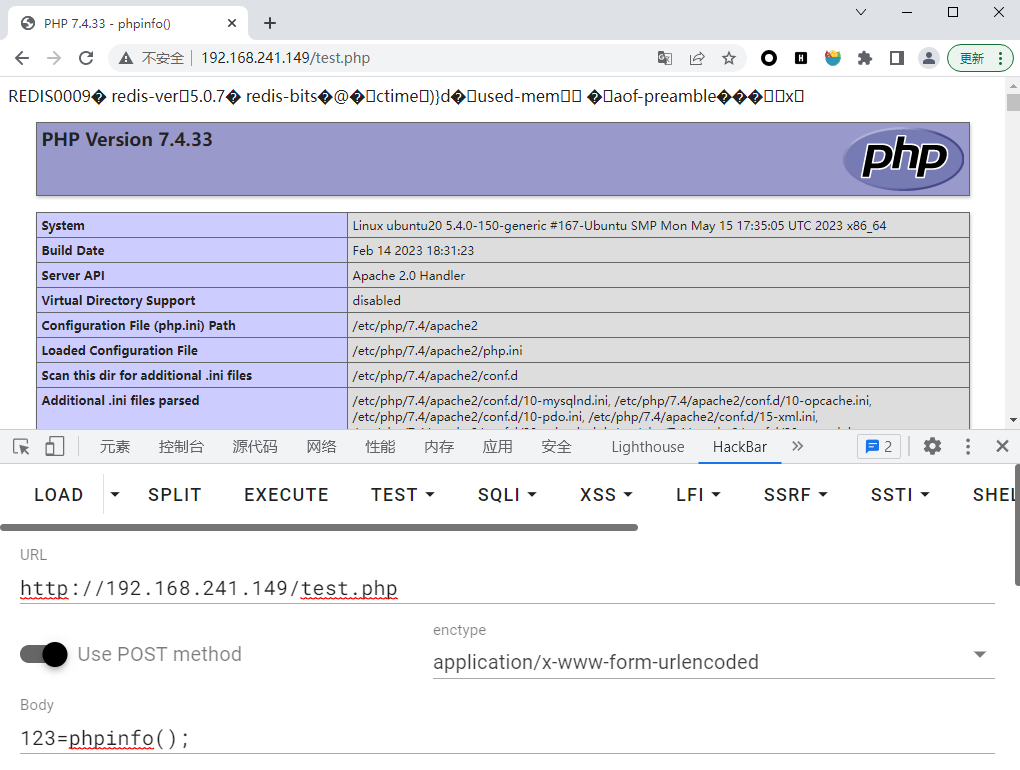This screenshot has width=1020, height=770.
Task: Go forward in browser history
Action: (x=54, y=58)
